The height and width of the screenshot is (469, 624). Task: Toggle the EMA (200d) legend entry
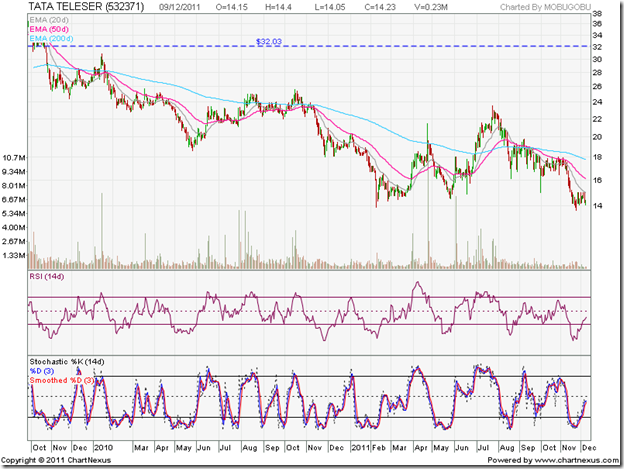[52, 40]
